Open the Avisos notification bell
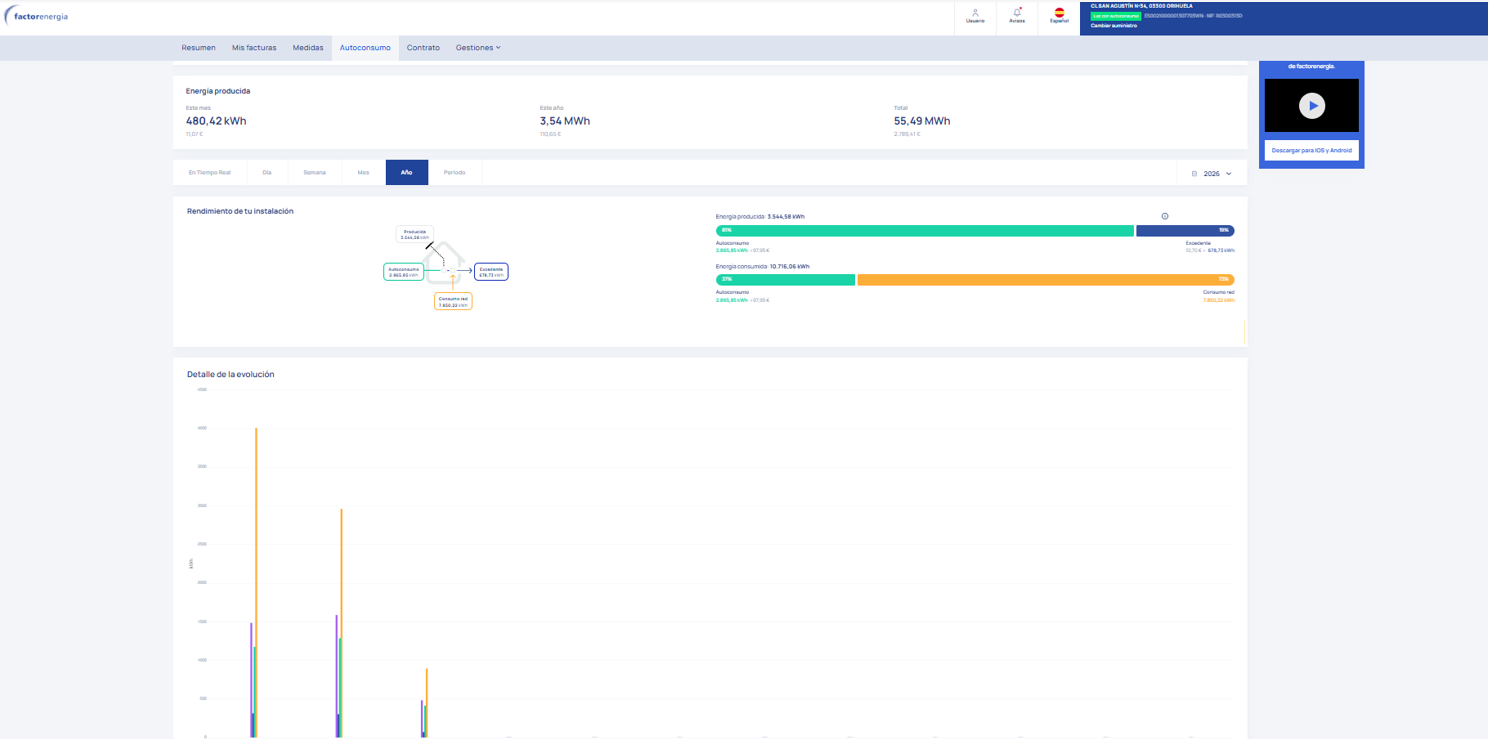Viewport: 1489px width, 739px height. click(x=1017, y=15)
